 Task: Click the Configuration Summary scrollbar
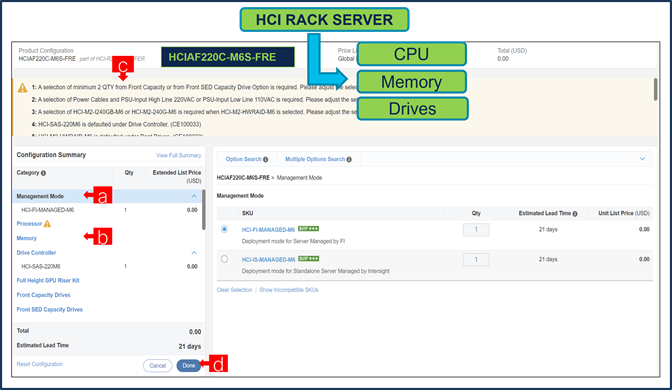point(204,210)
